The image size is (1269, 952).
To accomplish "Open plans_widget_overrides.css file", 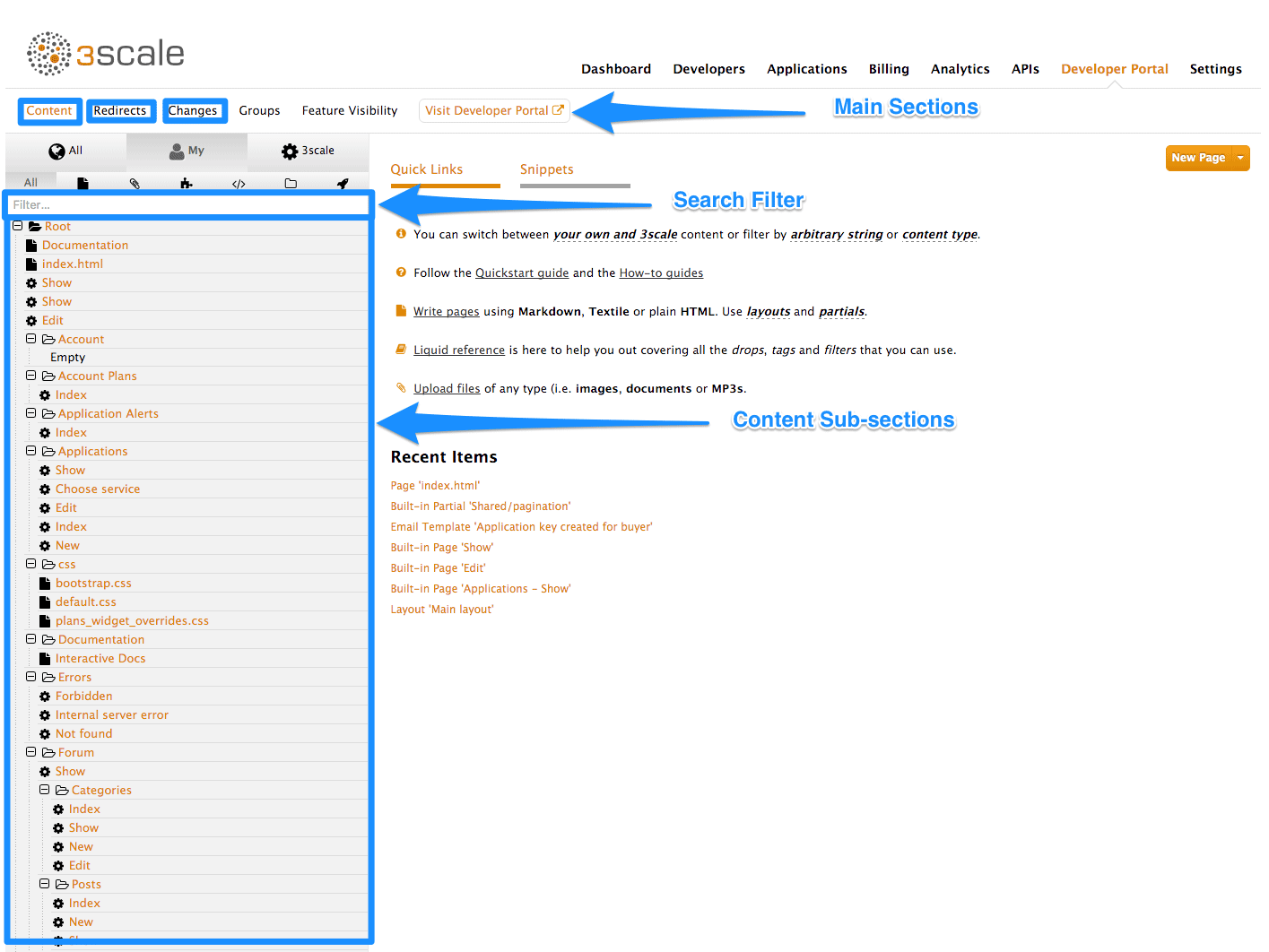I will click(132, 620).
